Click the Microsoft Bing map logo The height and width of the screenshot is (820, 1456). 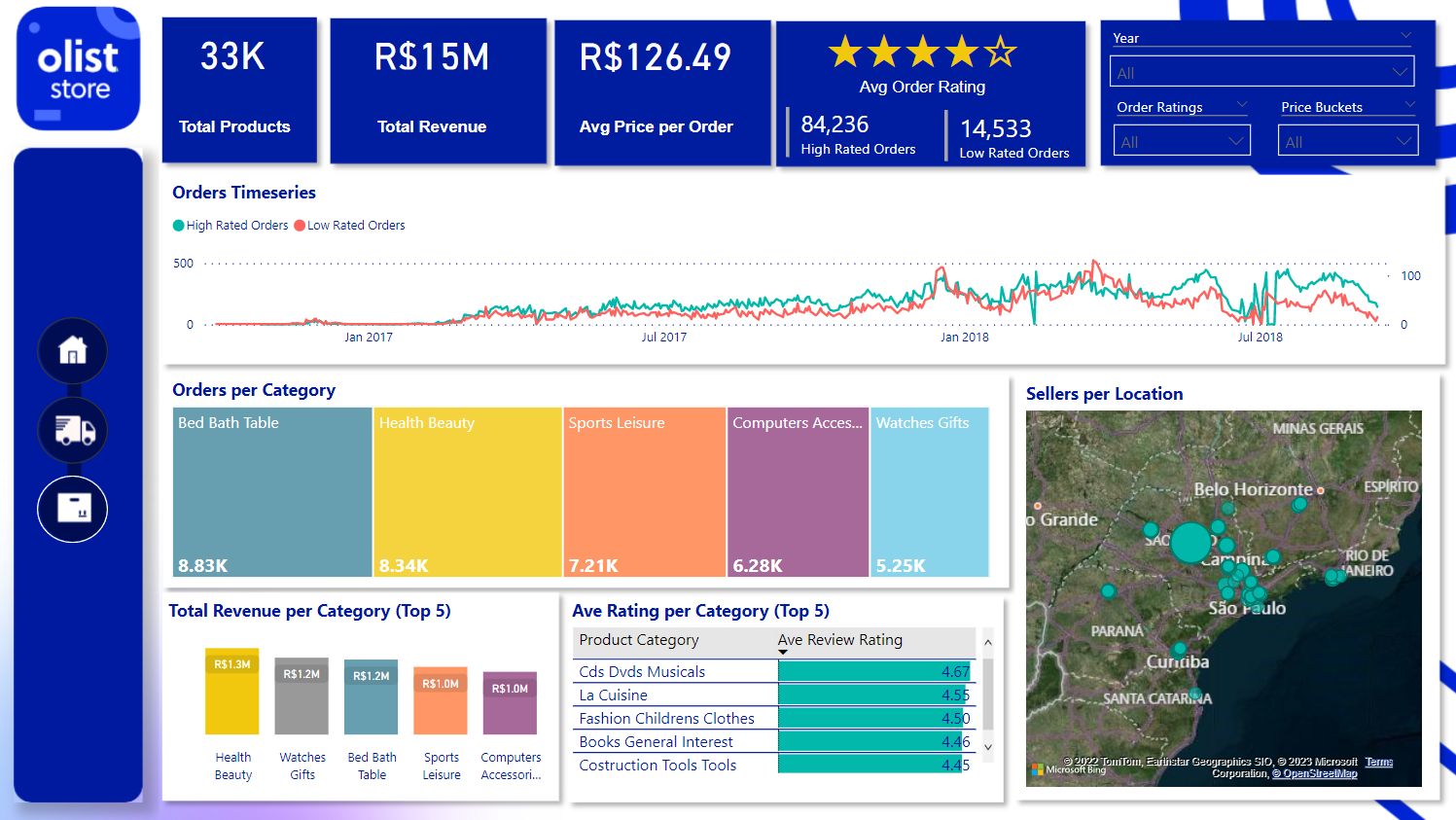(x=1069, y=769)
